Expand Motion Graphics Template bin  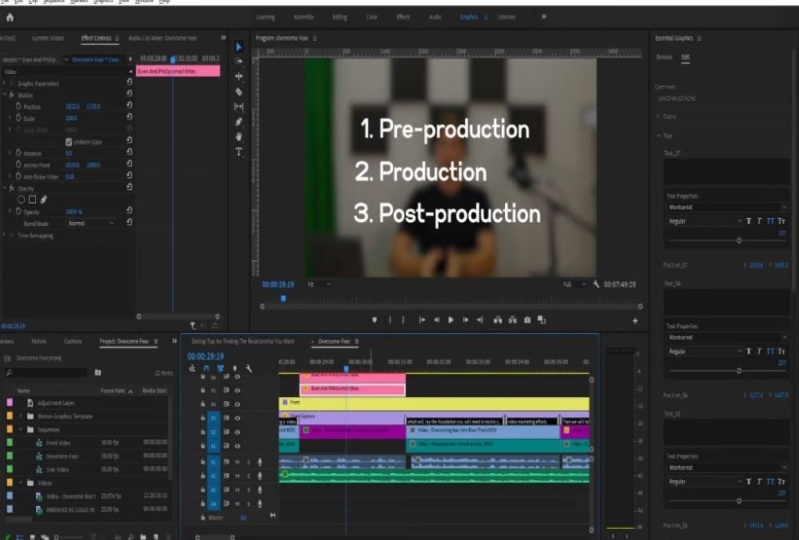pyautogui.click(x=21, y=416)
